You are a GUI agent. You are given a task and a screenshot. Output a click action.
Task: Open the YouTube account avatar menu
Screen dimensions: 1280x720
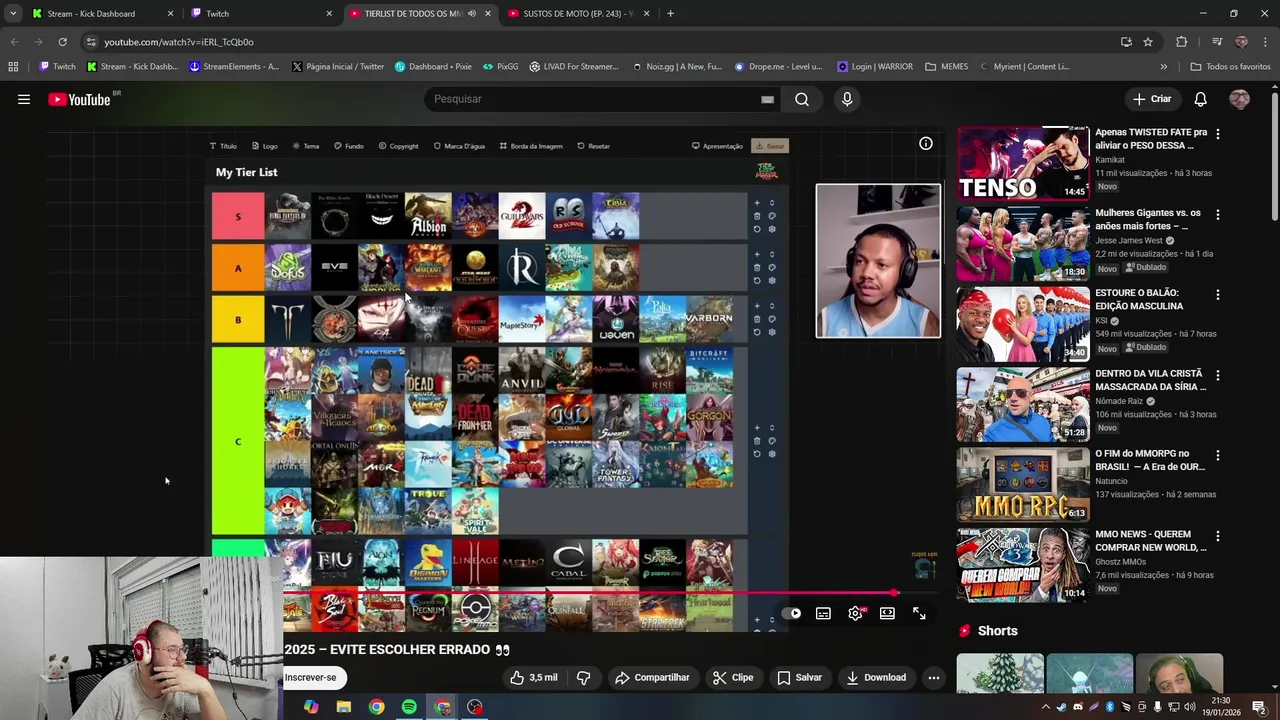(1239, 99)
